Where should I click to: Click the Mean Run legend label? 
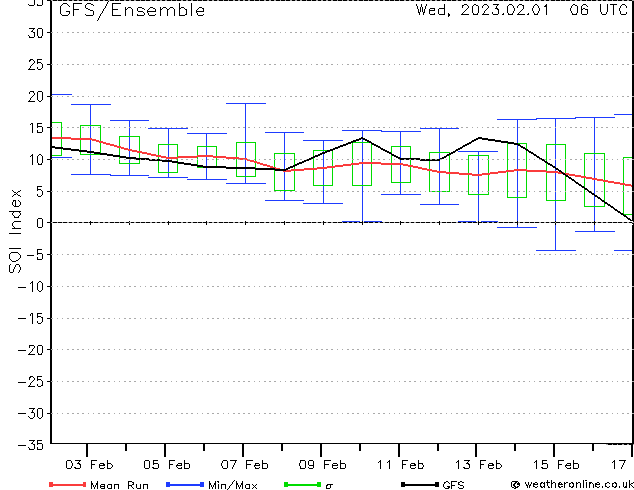[x=120, y=485]
